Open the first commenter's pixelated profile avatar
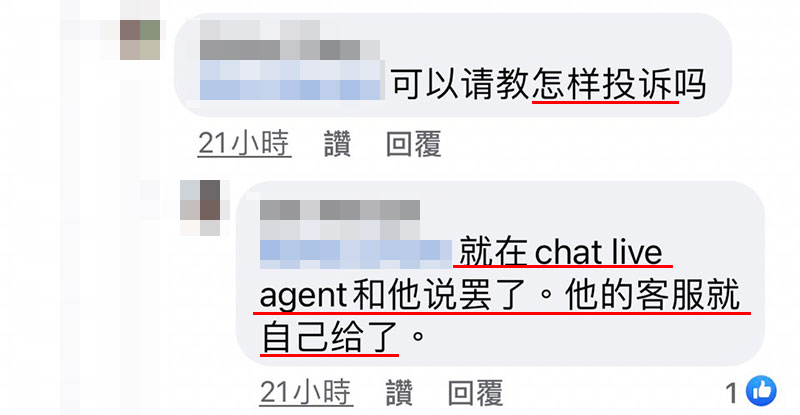Viewport: 800px width, 415px height. [140, 40]
